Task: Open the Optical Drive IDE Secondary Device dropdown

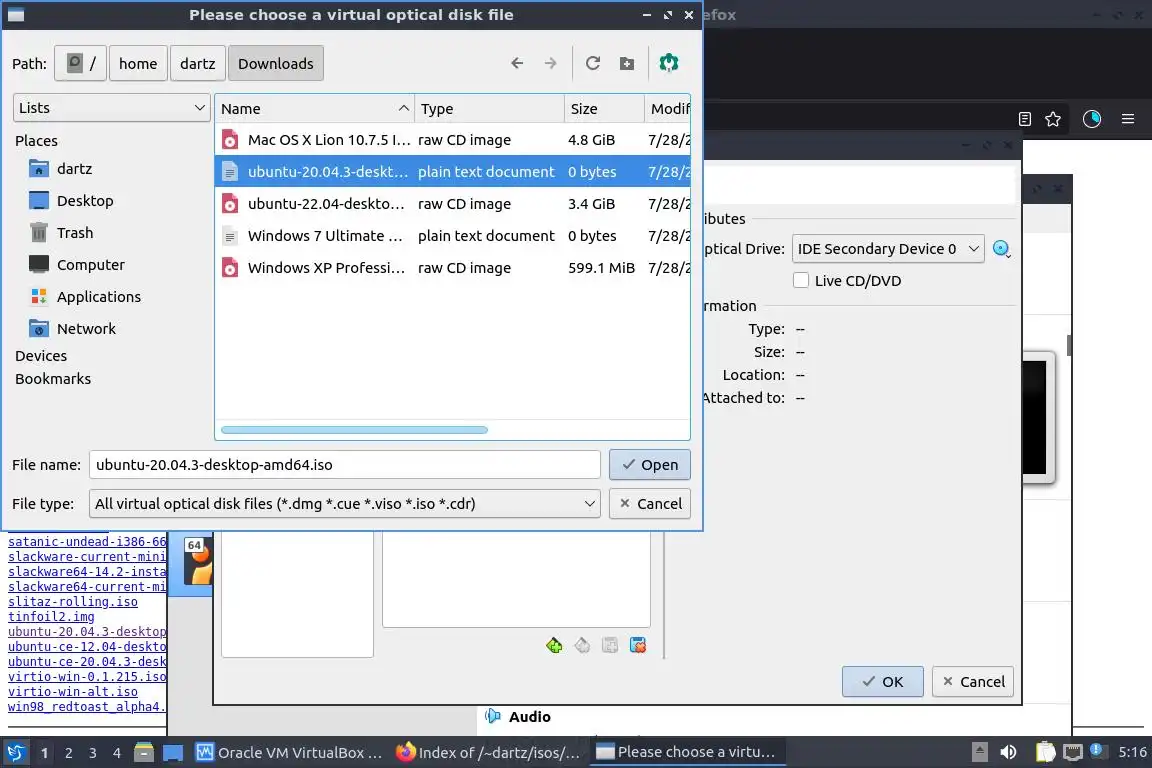Action: [888, 248]
